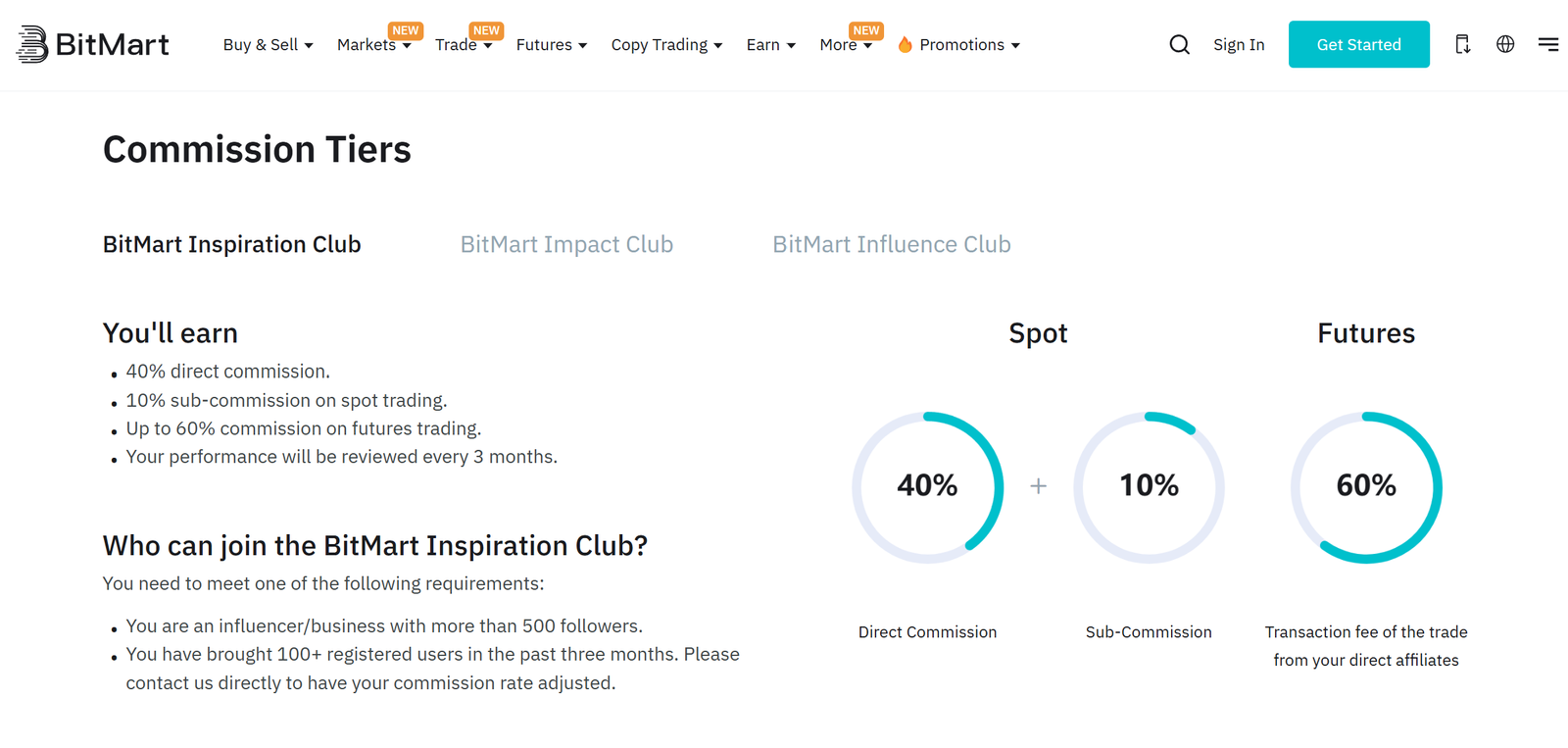Switch to the BitMart Influence Club tab

891,244
